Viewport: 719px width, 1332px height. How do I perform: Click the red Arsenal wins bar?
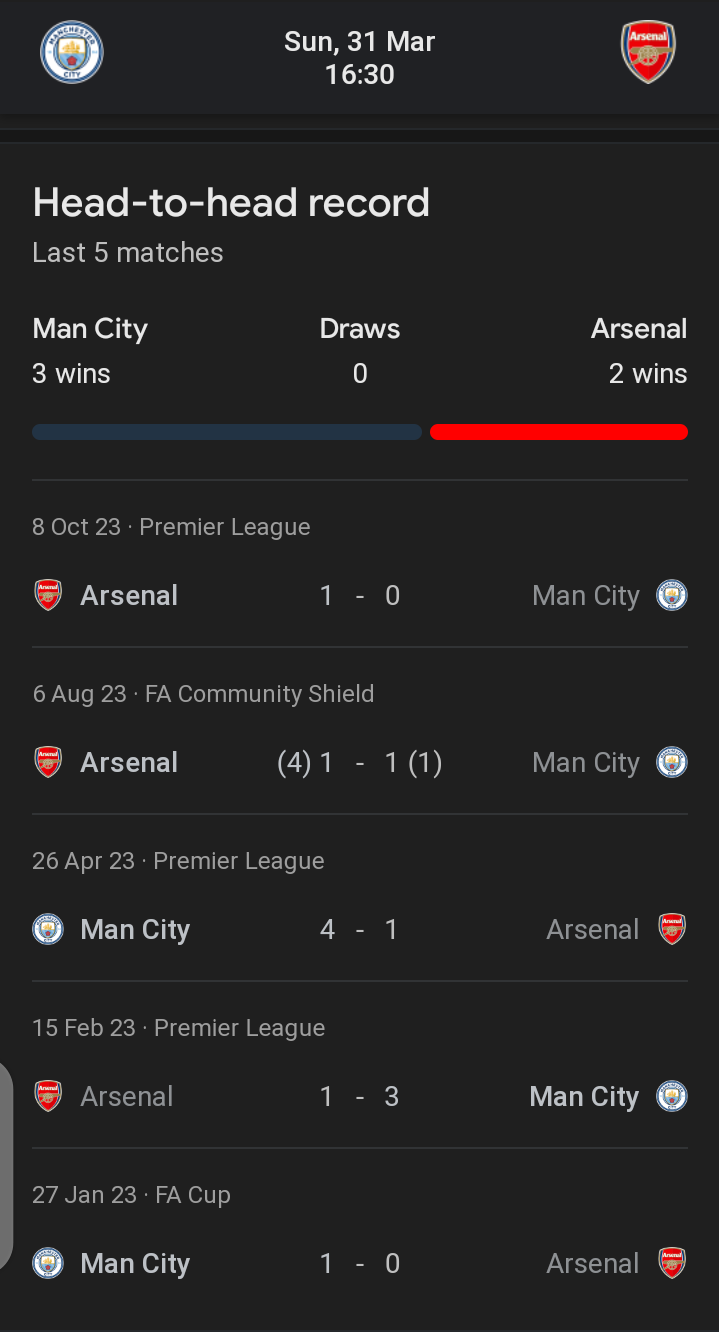pos(558,432)
